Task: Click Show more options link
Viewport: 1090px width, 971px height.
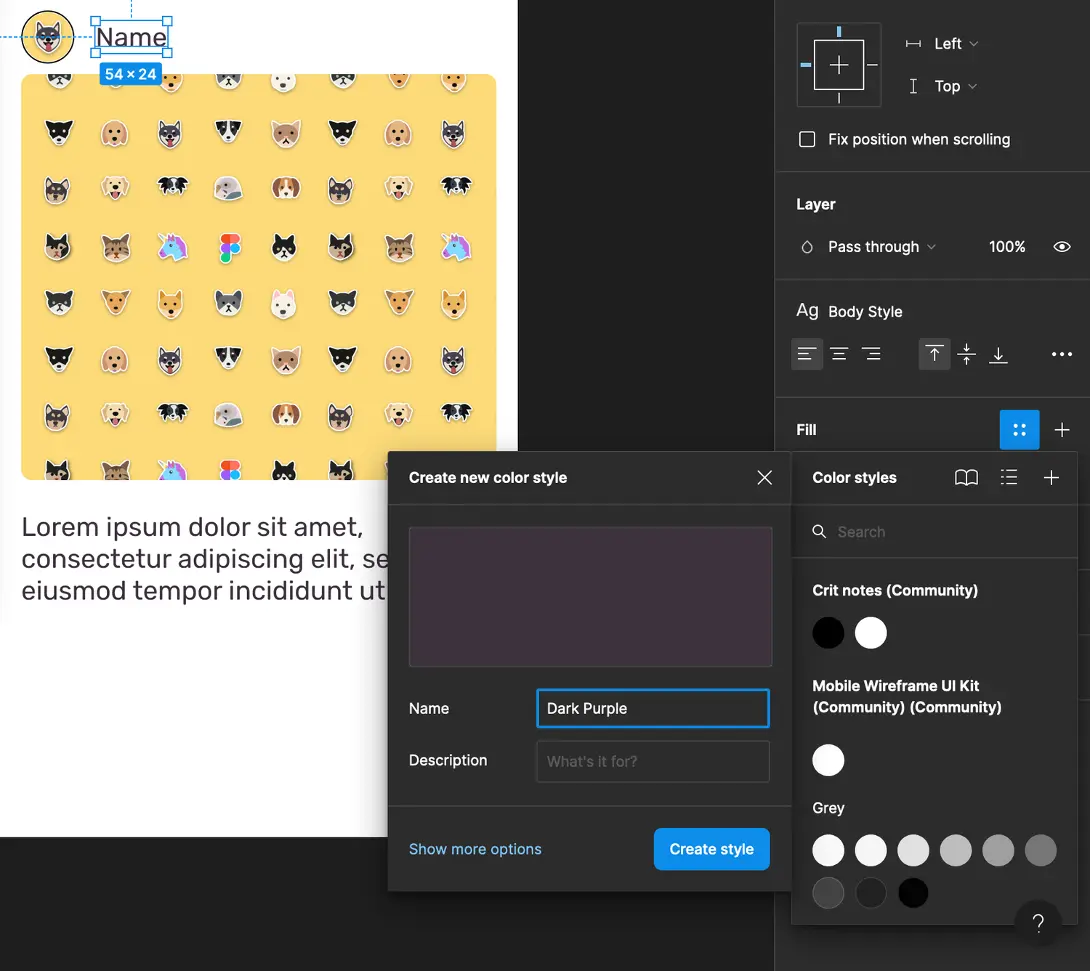Action: [475, 849]
